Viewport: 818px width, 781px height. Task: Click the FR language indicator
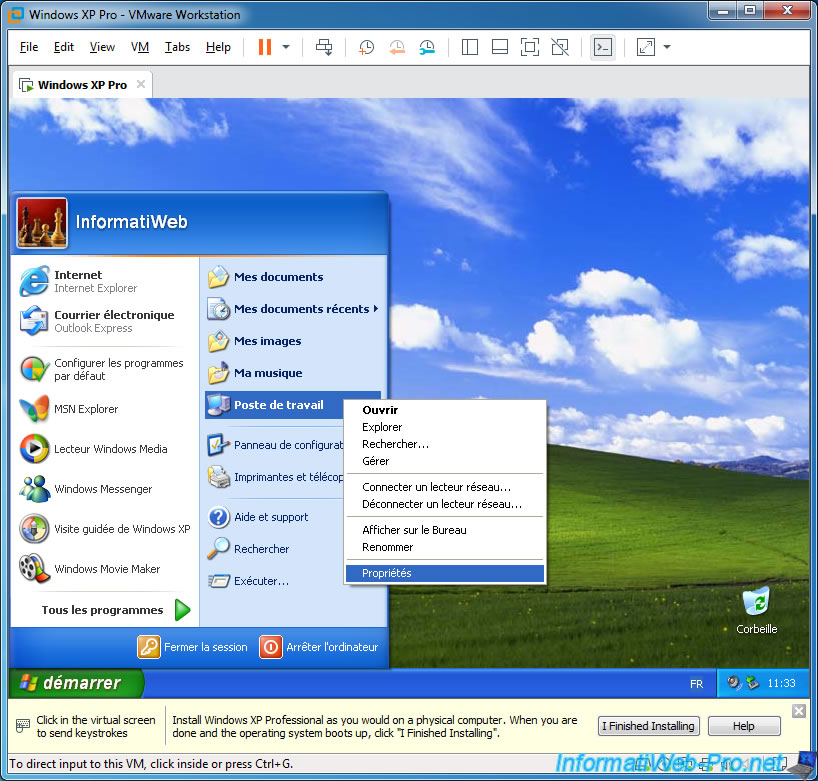(696, 684)
